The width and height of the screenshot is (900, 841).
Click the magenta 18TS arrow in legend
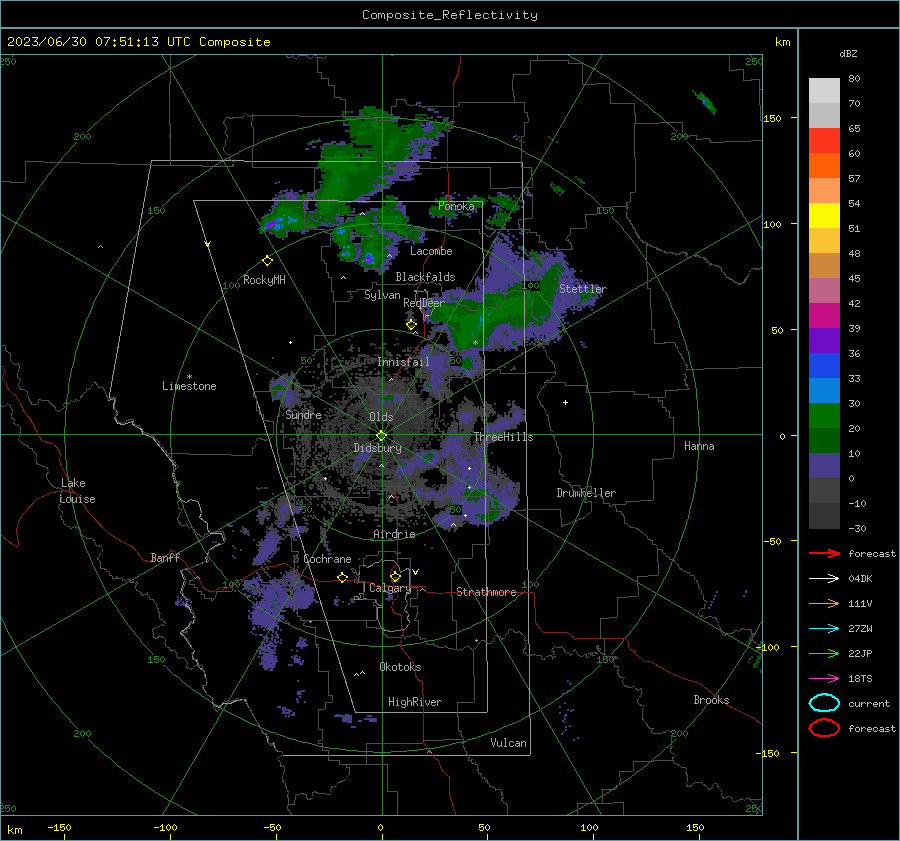tap(824, 679)
